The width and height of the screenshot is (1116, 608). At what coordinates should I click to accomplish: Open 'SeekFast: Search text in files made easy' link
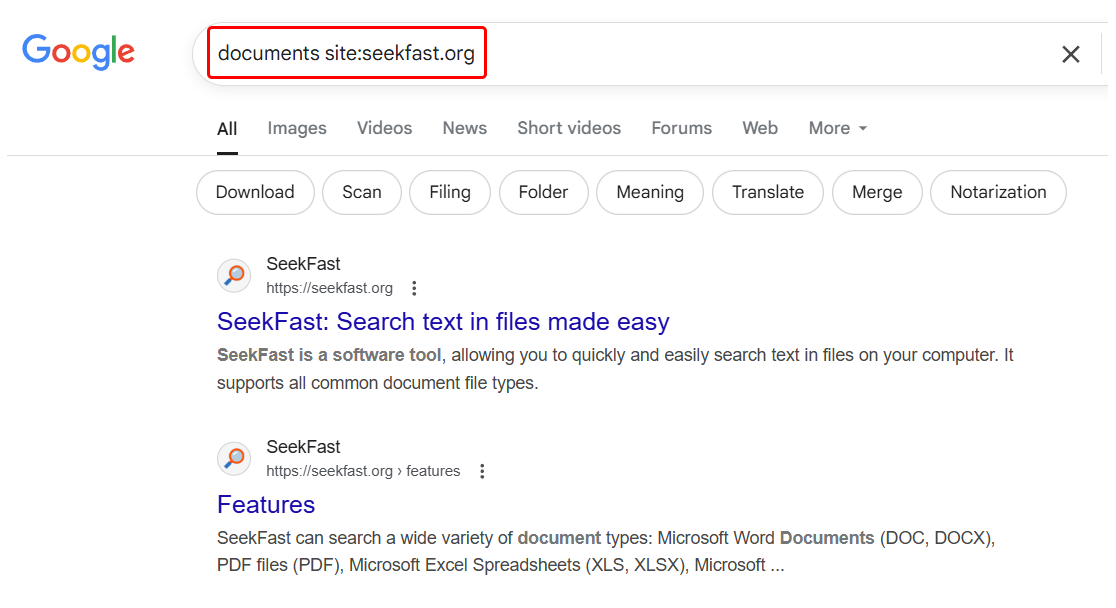click(443, 322)
